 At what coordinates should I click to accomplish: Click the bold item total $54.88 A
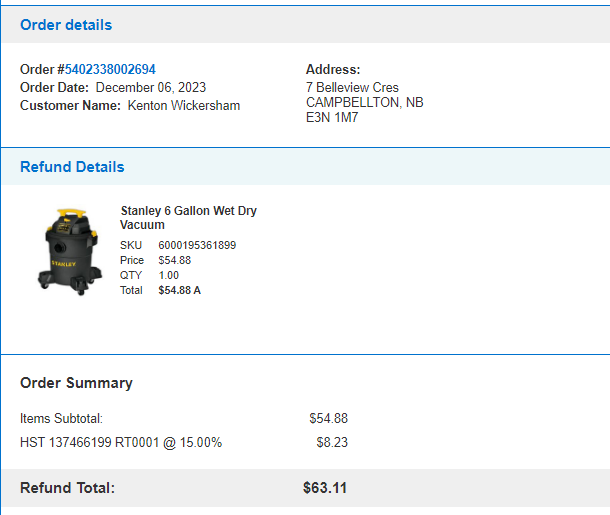tap(179, 290)
